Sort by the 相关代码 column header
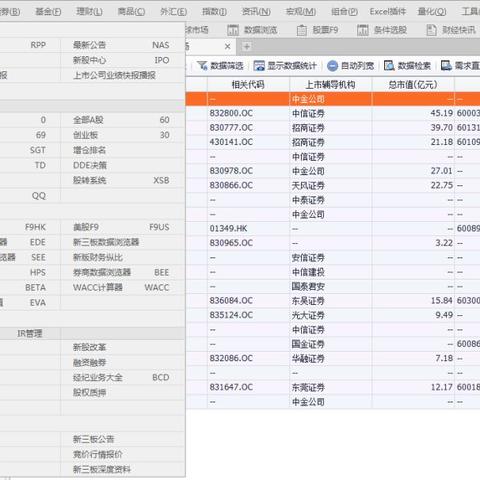 coord(248,85)
